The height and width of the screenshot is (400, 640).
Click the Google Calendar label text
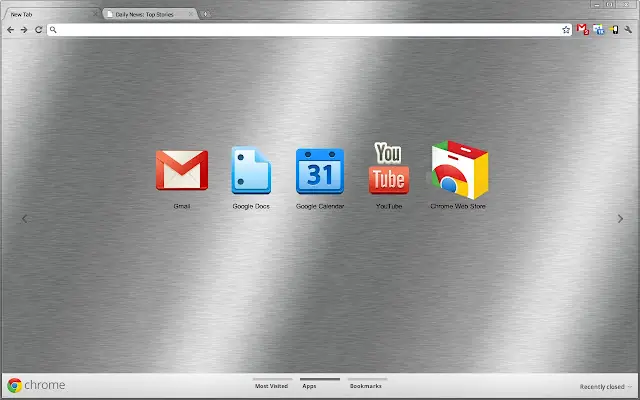tap(320, 206)
